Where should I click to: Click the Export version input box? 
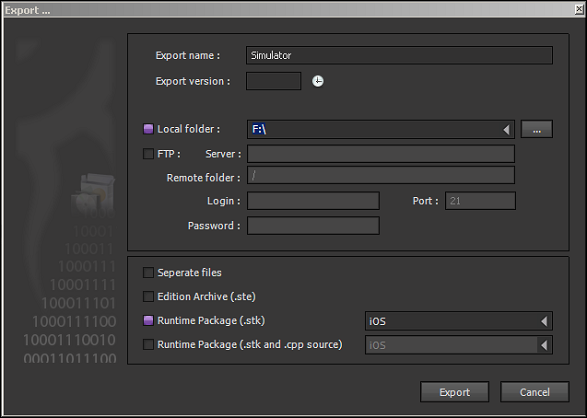point(273,81)
